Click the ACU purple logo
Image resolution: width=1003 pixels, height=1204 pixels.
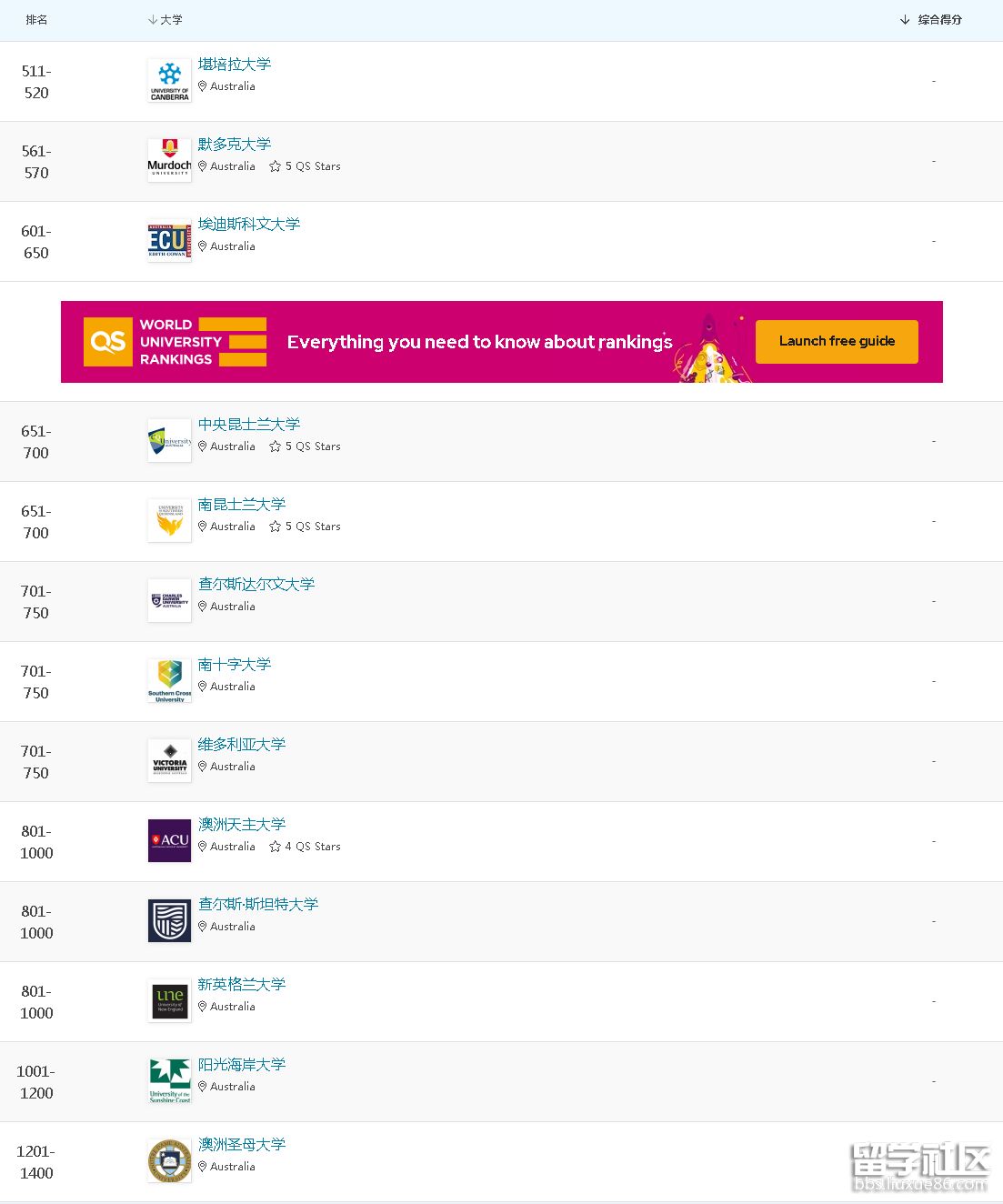[x=169, y=841]
